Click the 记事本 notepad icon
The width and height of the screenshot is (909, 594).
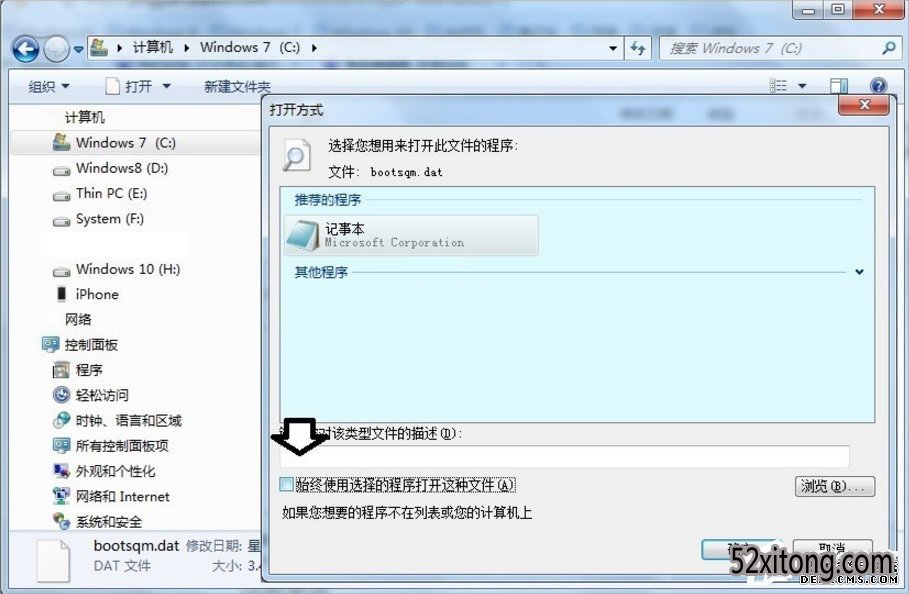click(x=304, y=235)
